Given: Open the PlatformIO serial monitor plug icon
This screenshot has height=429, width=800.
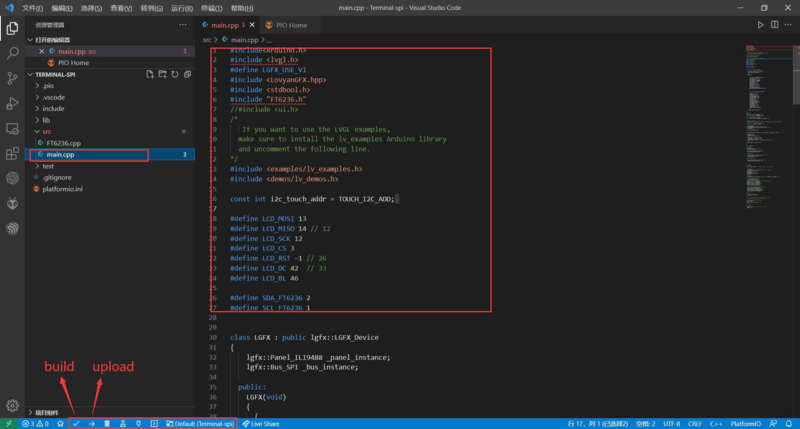Looking at the screenshot, I should click(x=138, y=424).
